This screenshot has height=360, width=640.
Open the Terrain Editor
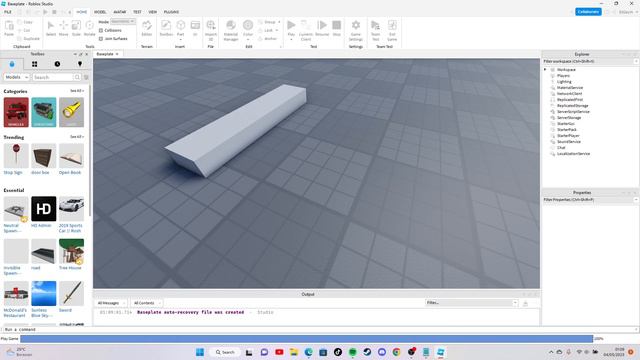coord(147,28)
